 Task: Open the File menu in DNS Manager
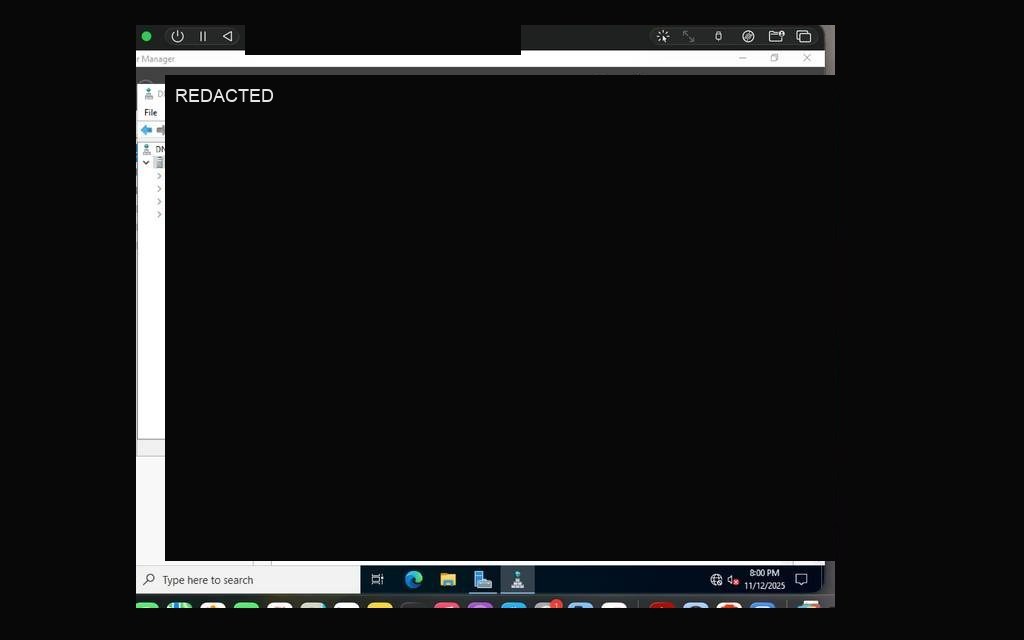[x=151, y=112]
